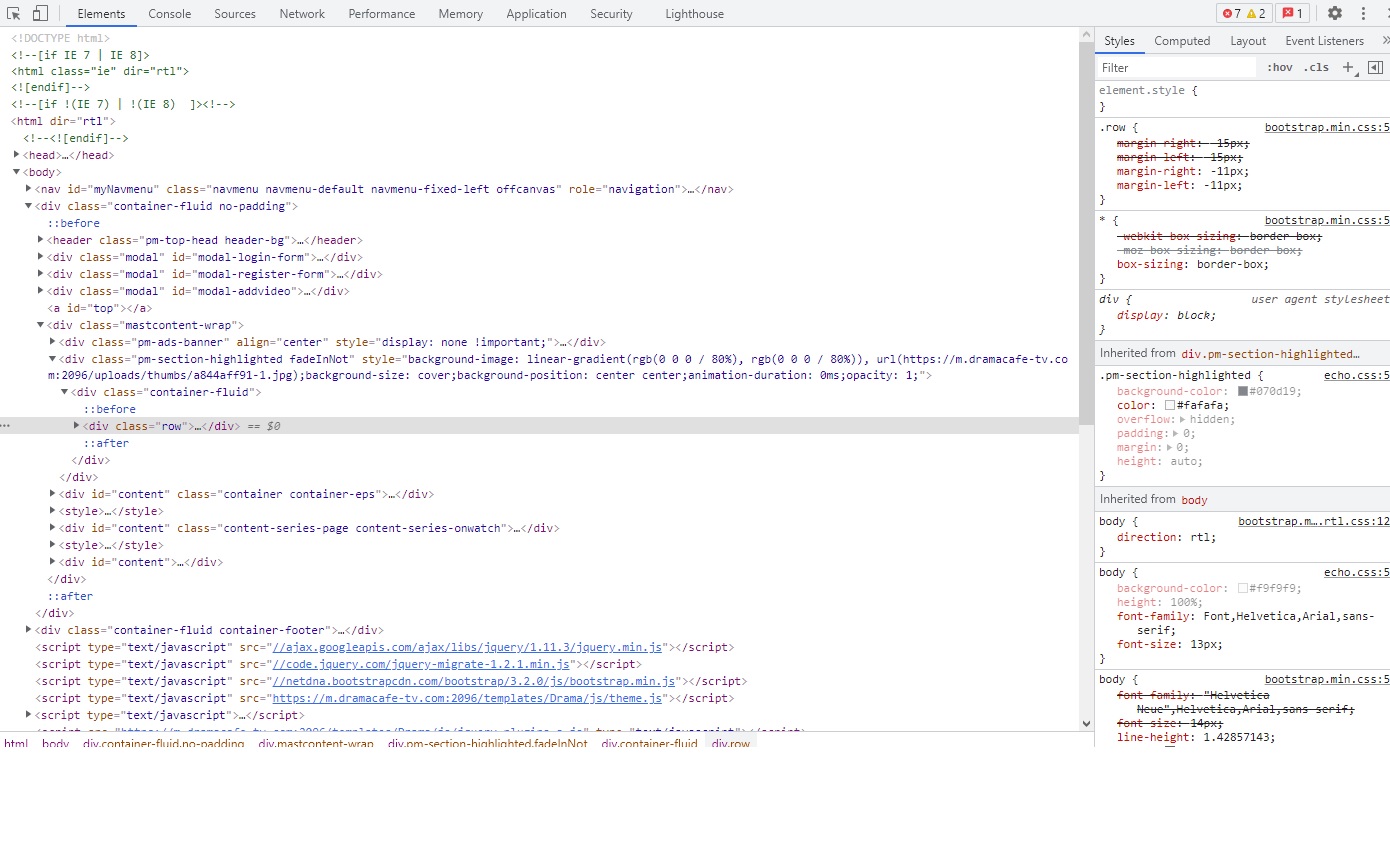
Task: Collapse the pm-section-highlighted div
Action: tap(53, 359)
